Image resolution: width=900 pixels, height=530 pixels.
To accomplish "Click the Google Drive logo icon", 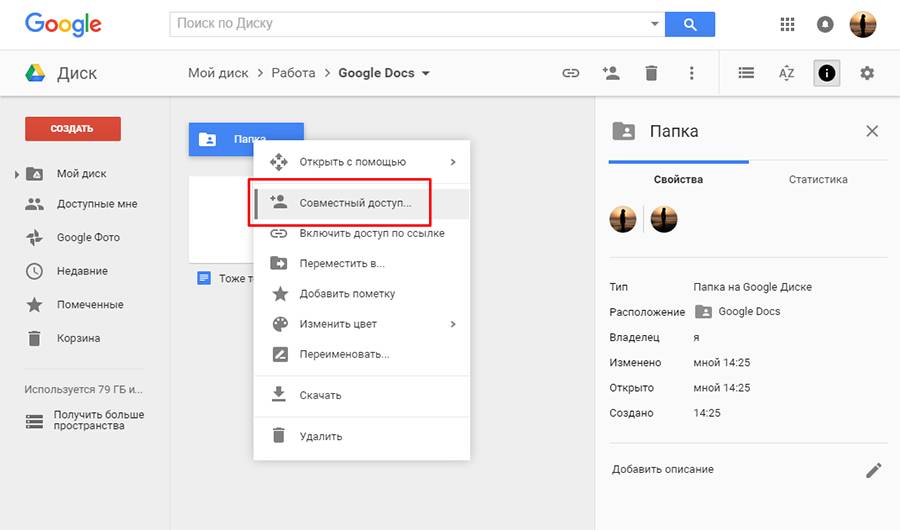I will click(x=35, y=73).
